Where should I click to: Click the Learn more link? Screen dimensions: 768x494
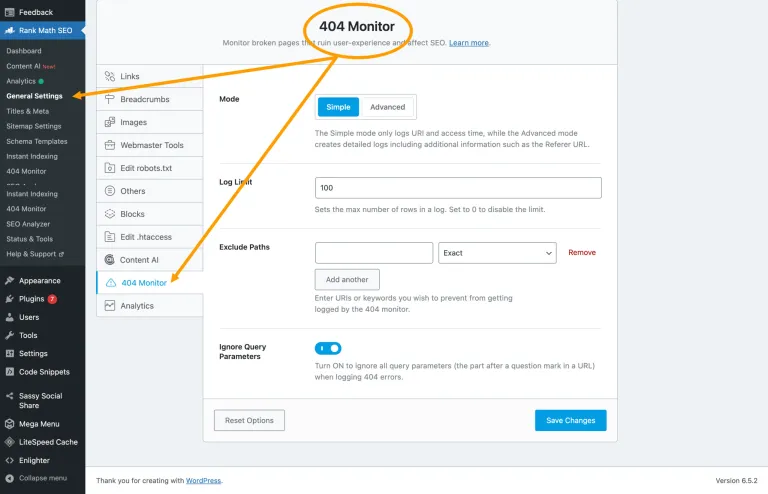click(x=469, y=43)
